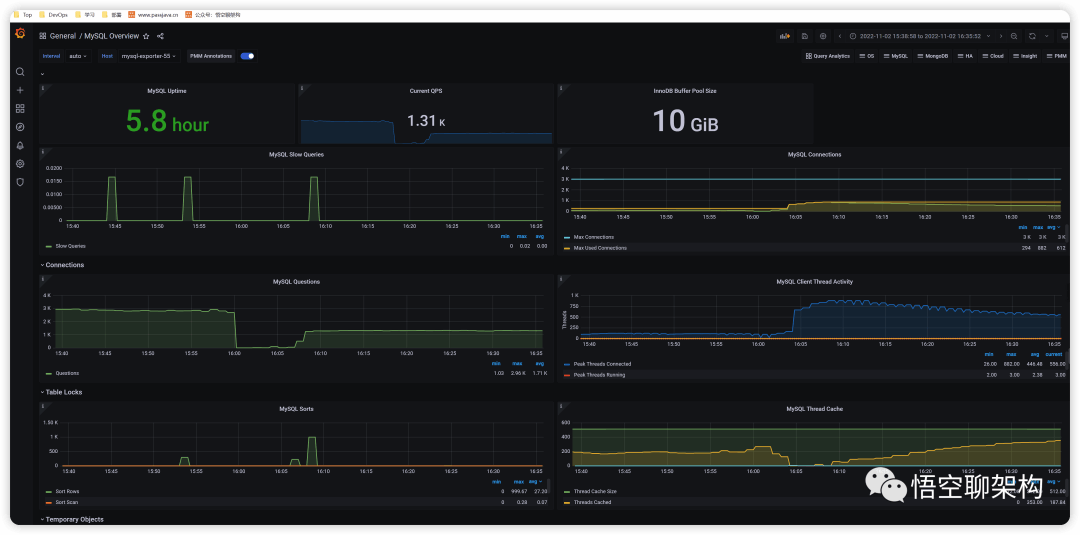This screenshot has height=535, width=1080.
Task: Open the refresh interval dropdown arrow
Action: pos(1046,36)
